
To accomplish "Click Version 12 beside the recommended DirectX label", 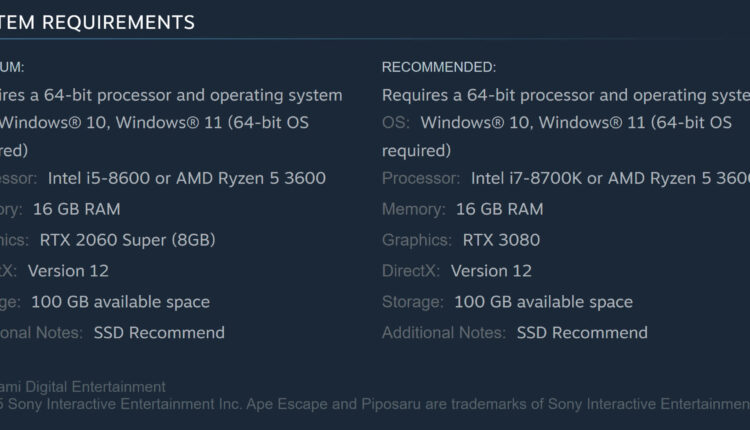I will [492, 271].
